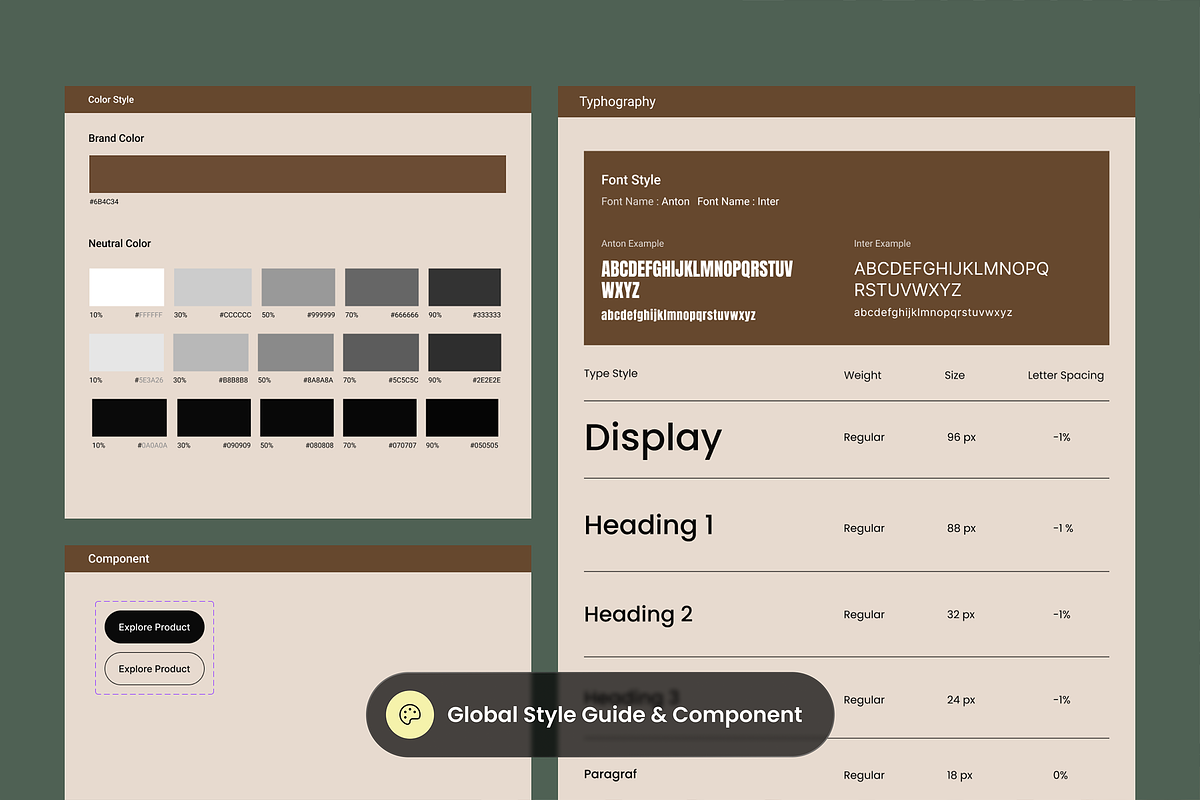The image size is (1200, 800).
Task: Click the Regular weight in Display row
Action: coord(864,438)
